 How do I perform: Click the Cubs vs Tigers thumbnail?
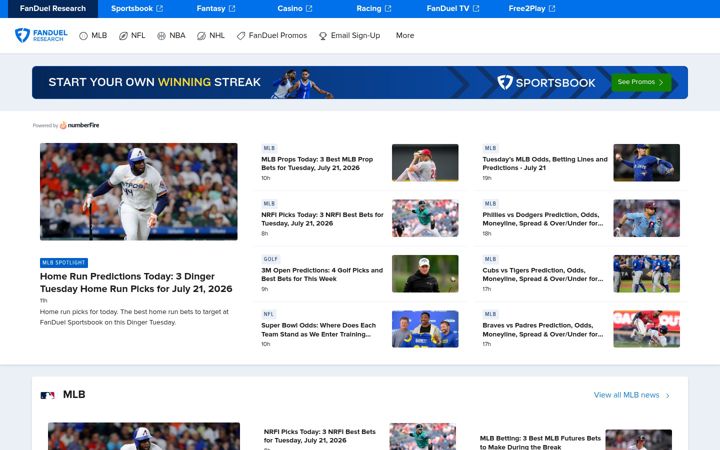(x=647, y=274)
